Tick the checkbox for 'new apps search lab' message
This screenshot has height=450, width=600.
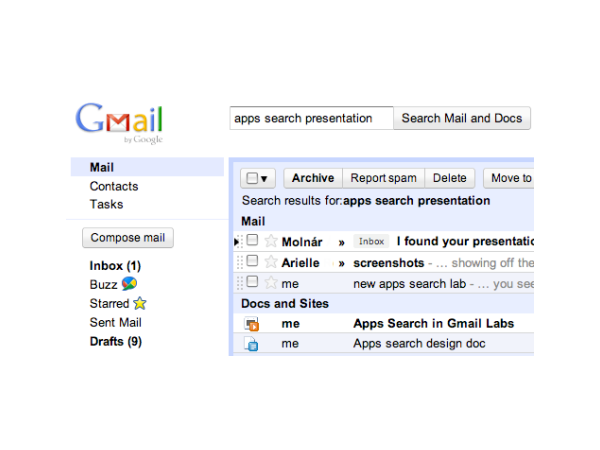(x=252, y=282)
